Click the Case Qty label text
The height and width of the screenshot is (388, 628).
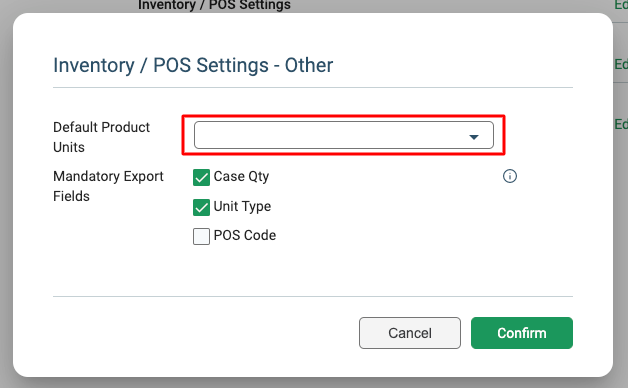[242, 177]
